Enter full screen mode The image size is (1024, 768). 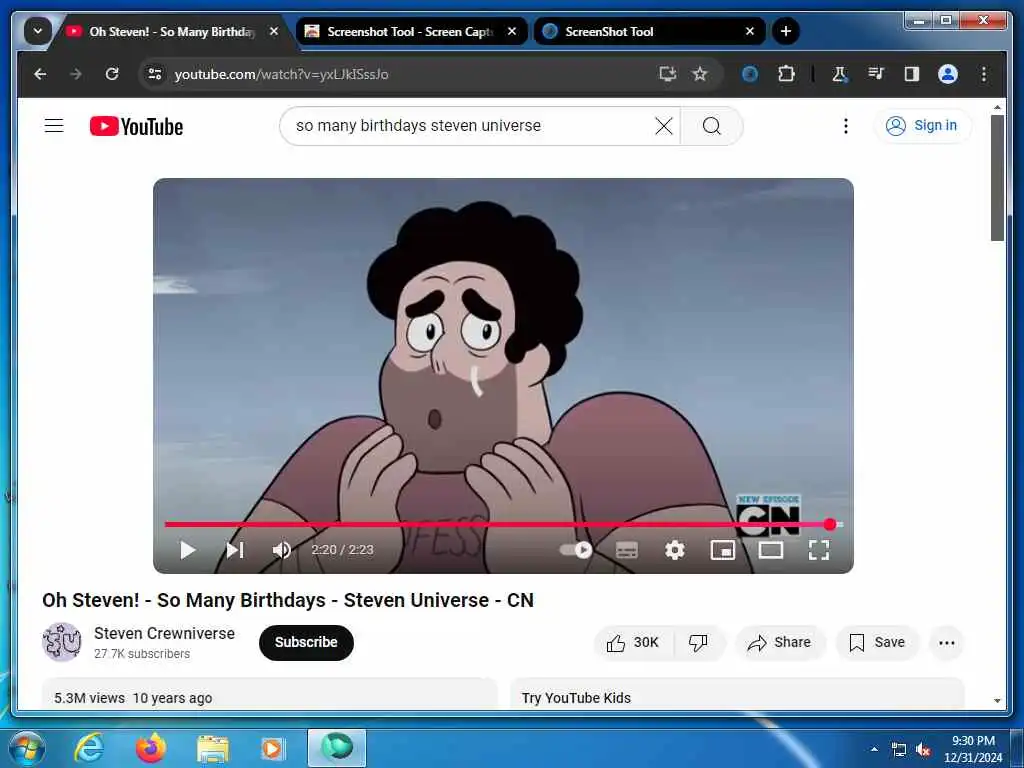tap(819, 550)
